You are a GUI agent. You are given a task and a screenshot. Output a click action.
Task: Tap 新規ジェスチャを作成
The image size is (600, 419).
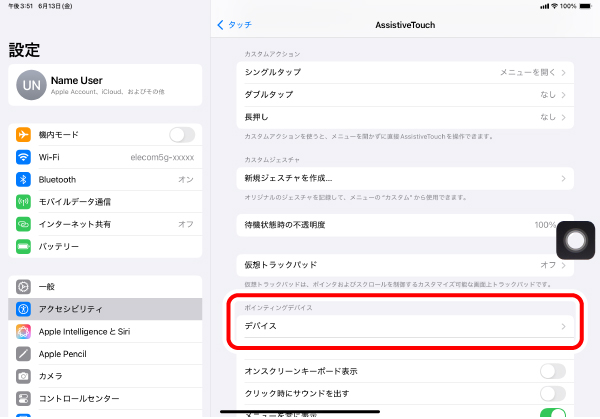tap(406, 178)
